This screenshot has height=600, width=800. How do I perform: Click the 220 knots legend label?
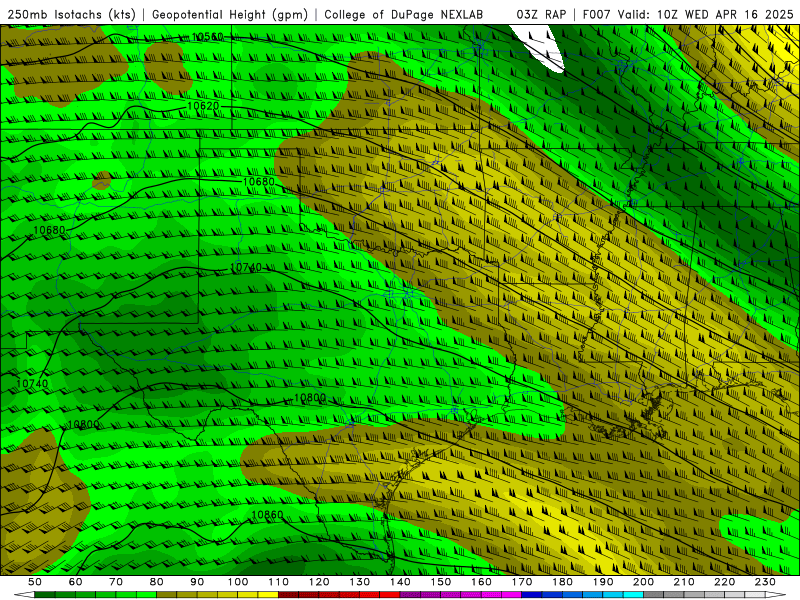coord(724,582)
